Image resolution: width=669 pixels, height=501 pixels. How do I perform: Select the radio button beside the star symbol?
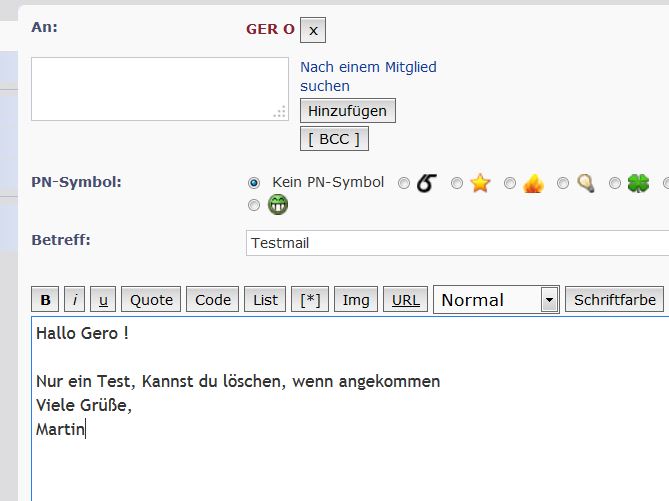(457, 183)
